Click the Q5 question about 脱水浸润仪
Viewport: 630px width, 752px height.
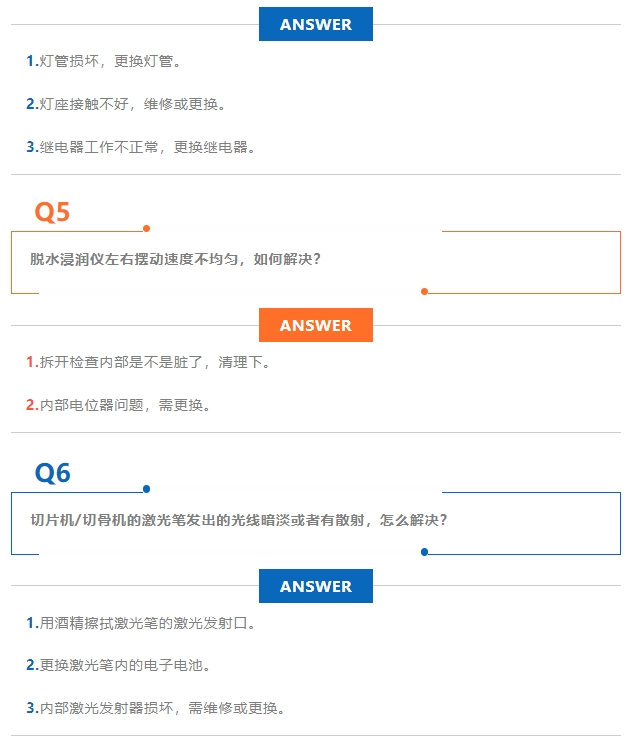click(175, 259)
